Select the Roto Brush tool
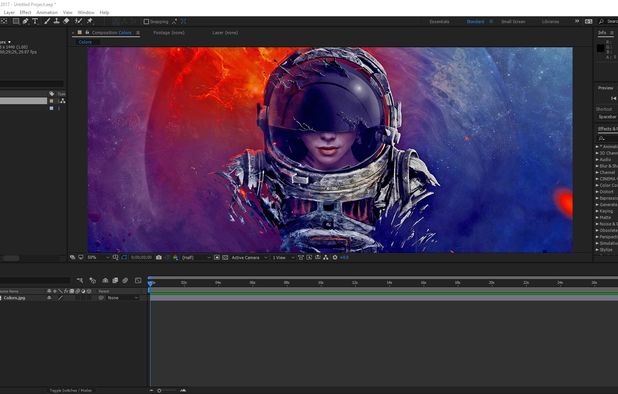This screenshot has height=394, width=618. pyautogui.click(x=78, y=21)
